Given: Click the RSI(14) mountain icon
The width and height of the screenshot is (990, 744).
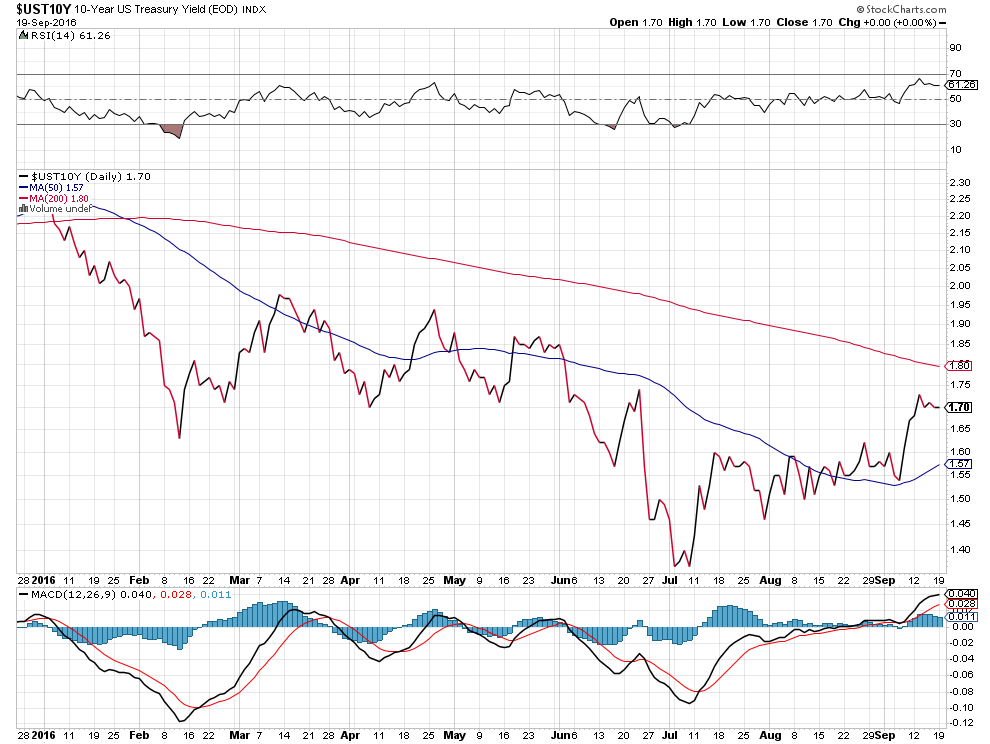Looking at the screenshot, I should pyautogui.click(x=23, y=35).
